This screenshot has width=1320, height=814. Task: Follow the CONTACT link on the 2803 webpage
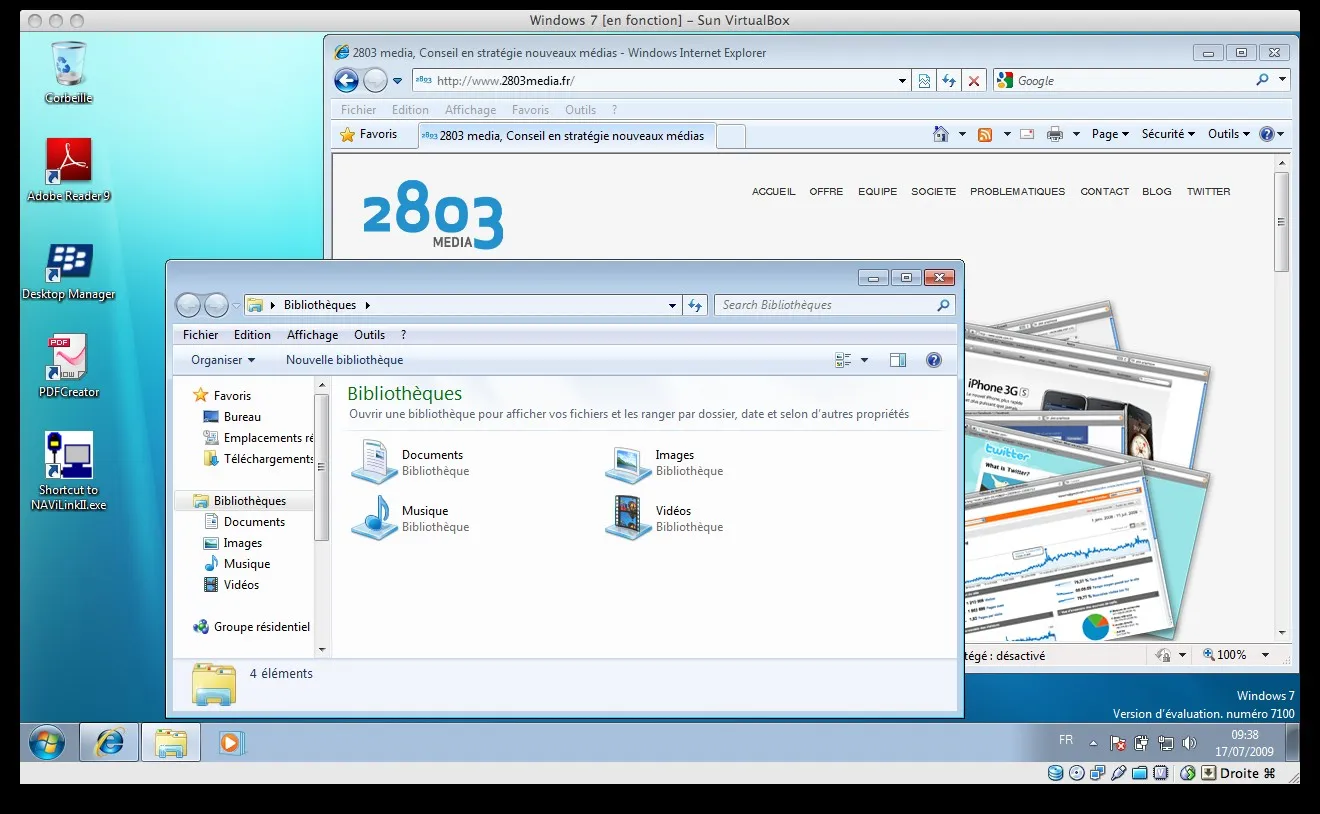1104,191
